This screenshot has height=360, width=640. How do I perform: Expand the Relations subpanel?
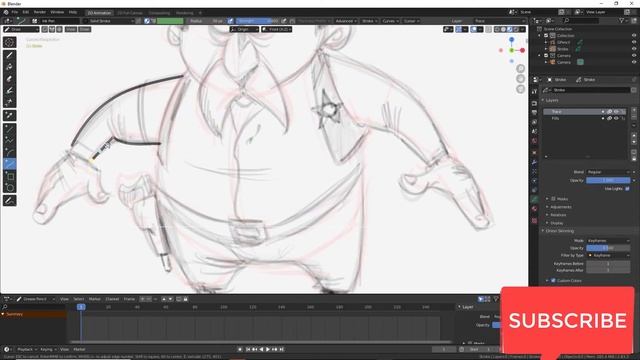tap(547, 215)
